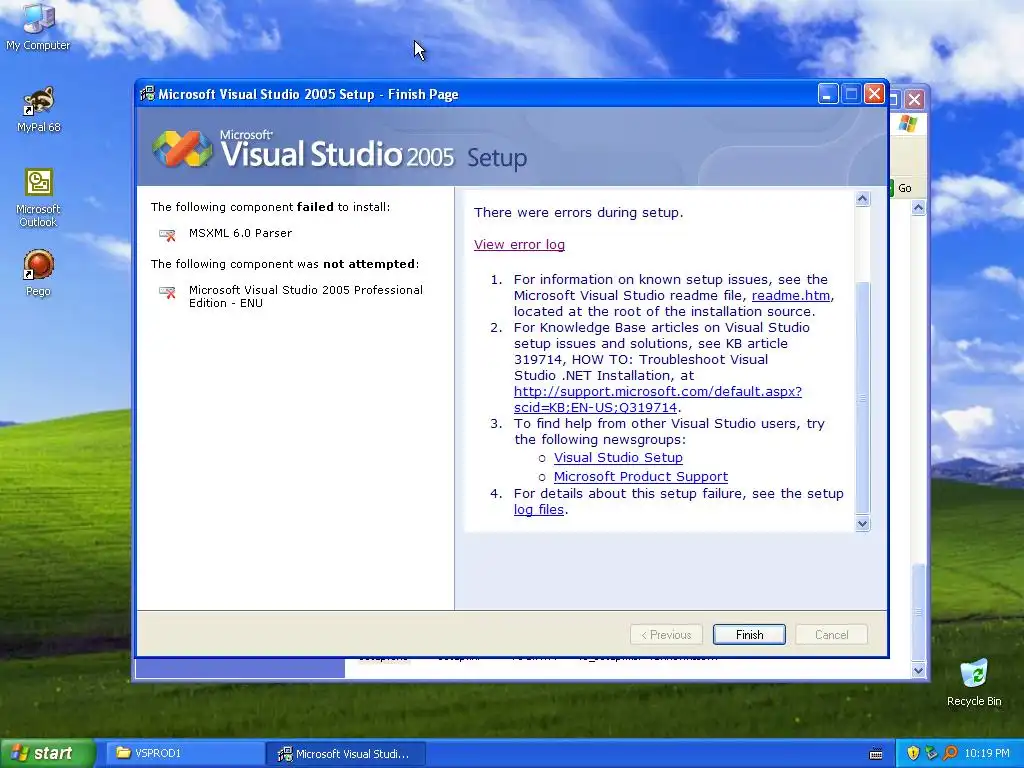The width and height of the screenshot is (1024, 768).
Task: Click the scroll down arrow in the error details pane
Action: [x=863, y=523]
